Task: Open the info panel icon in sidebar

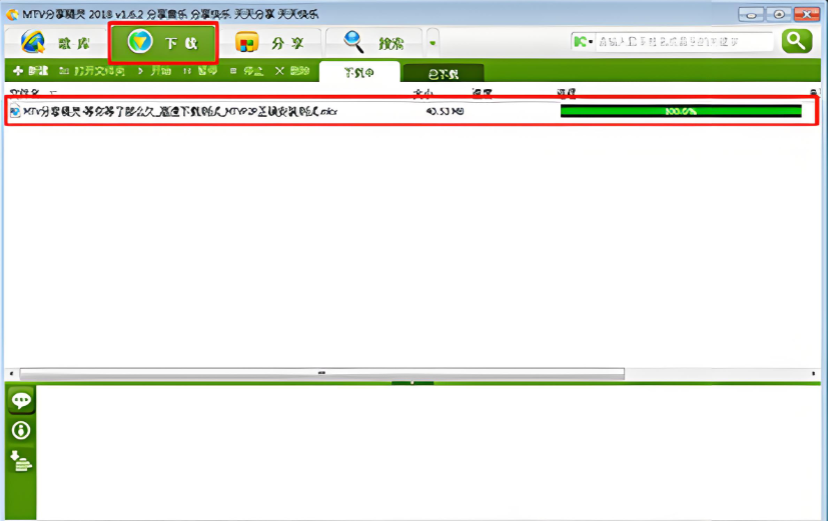Action: [21, 430]
